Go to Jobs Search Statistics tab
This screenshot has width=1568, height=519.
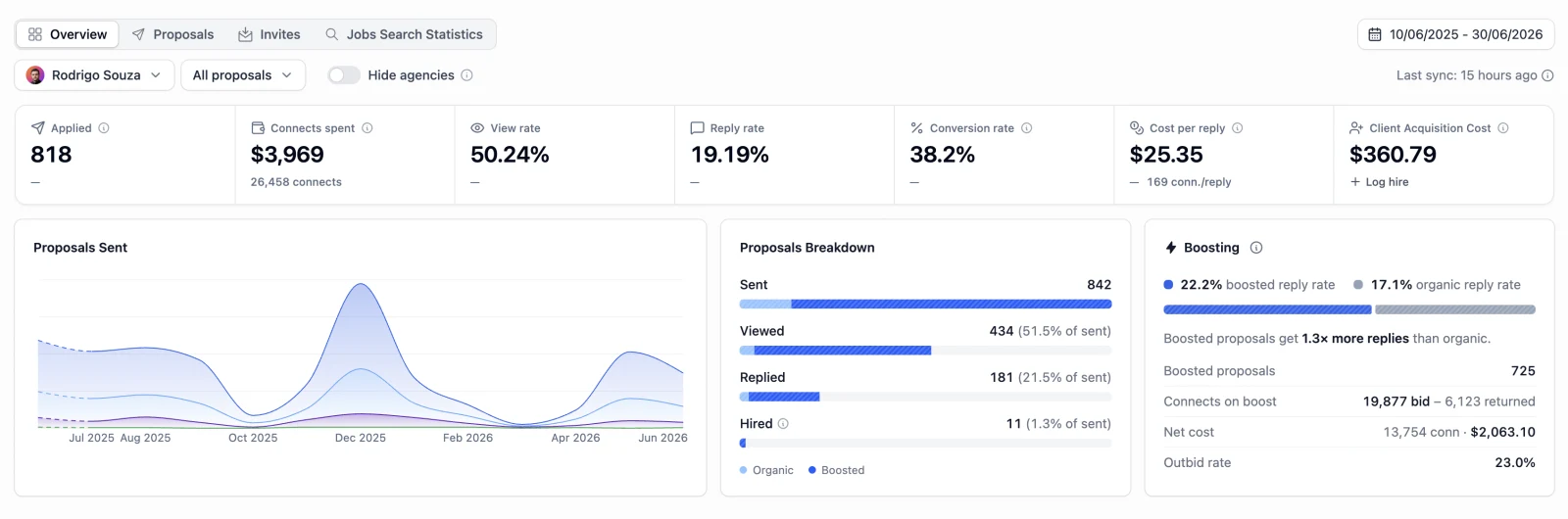pyautogui.click(x=404, y=34)
